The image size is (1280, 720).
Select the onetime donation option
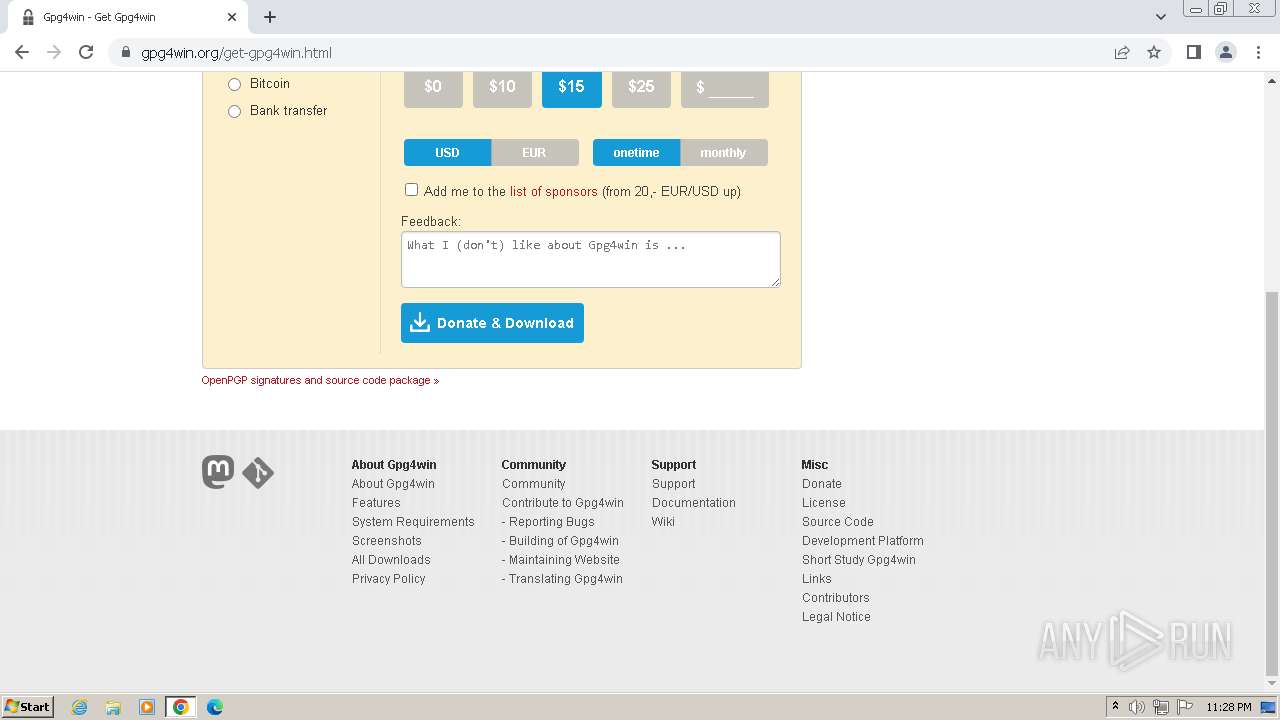(x=636, y=153)
